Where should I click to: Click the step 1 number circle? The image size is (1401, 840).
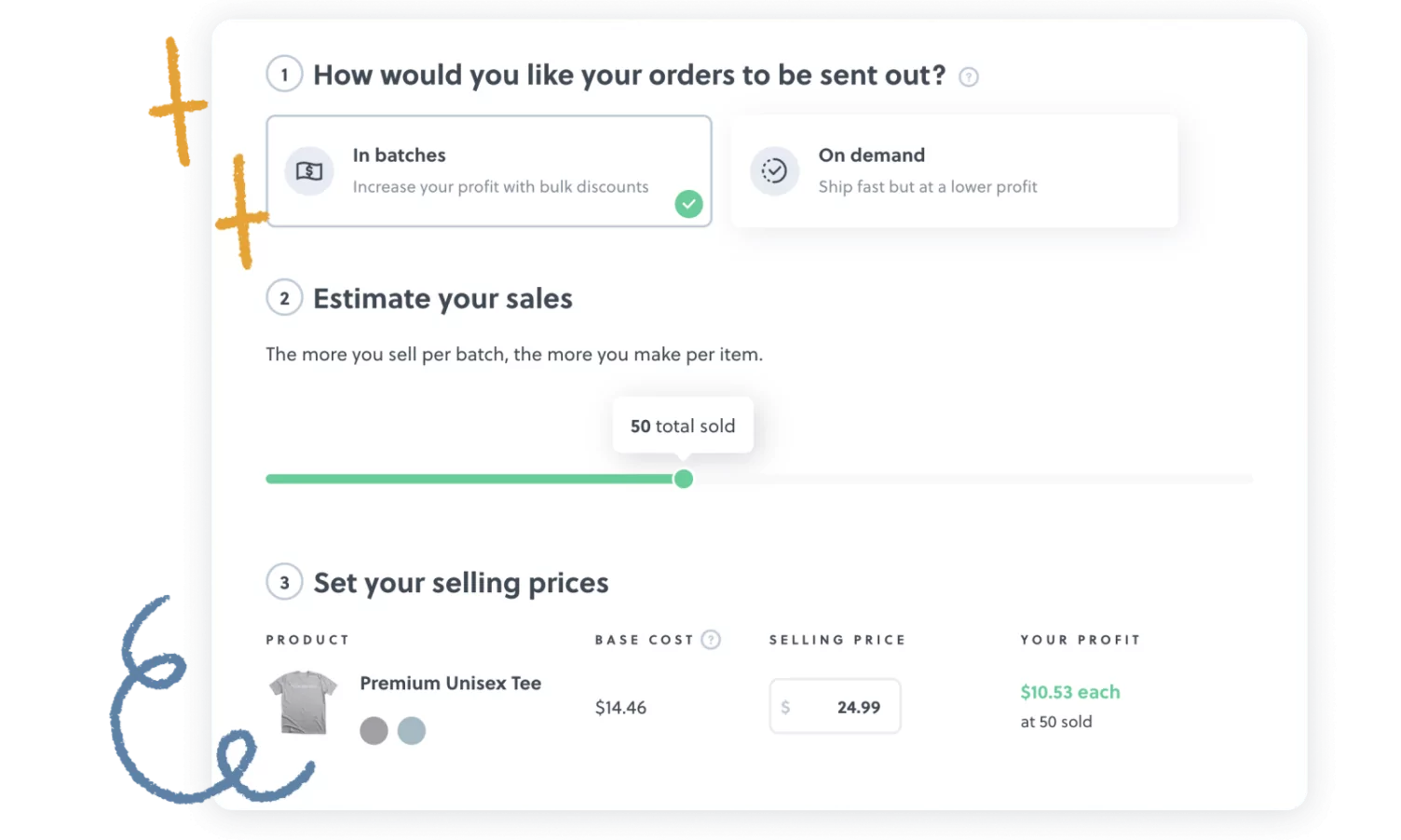point(284,75)
